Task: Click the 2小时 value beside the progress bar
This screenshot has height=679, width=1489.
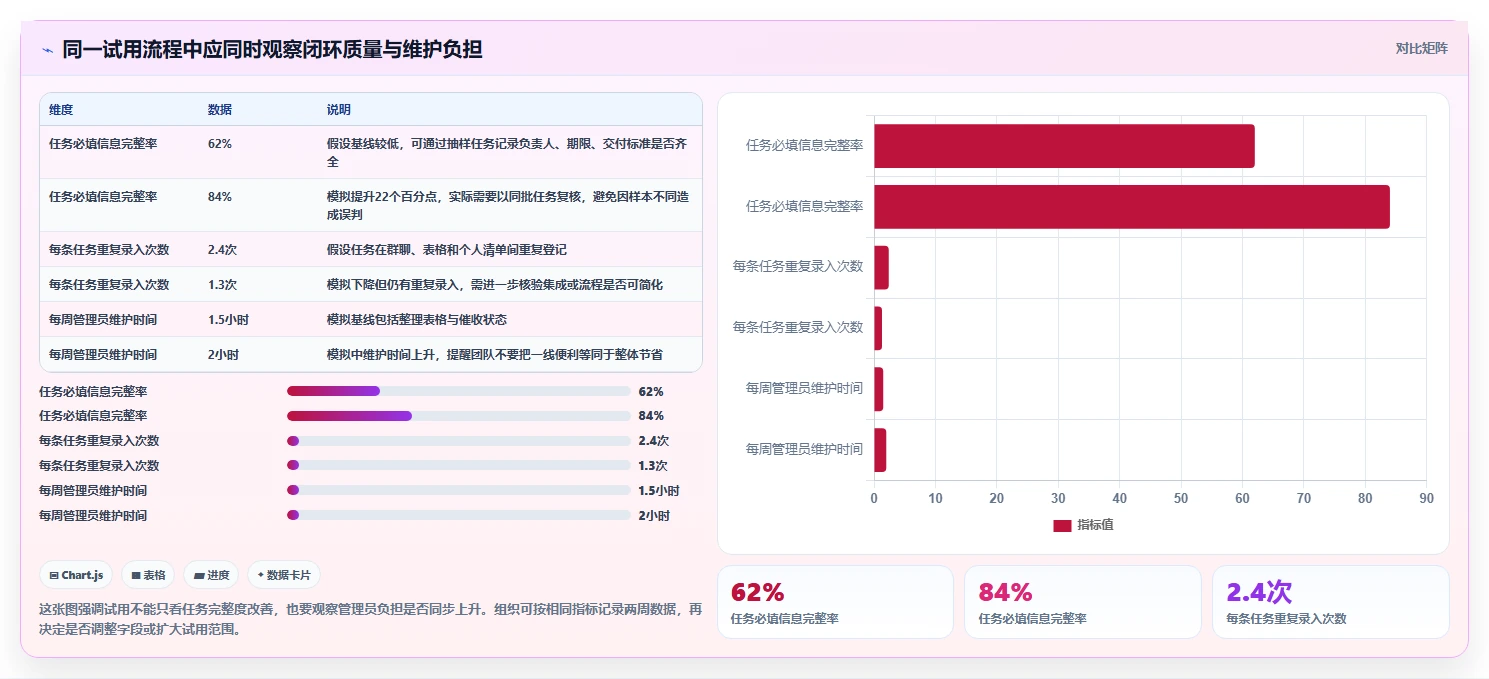Action: [654, 516]
